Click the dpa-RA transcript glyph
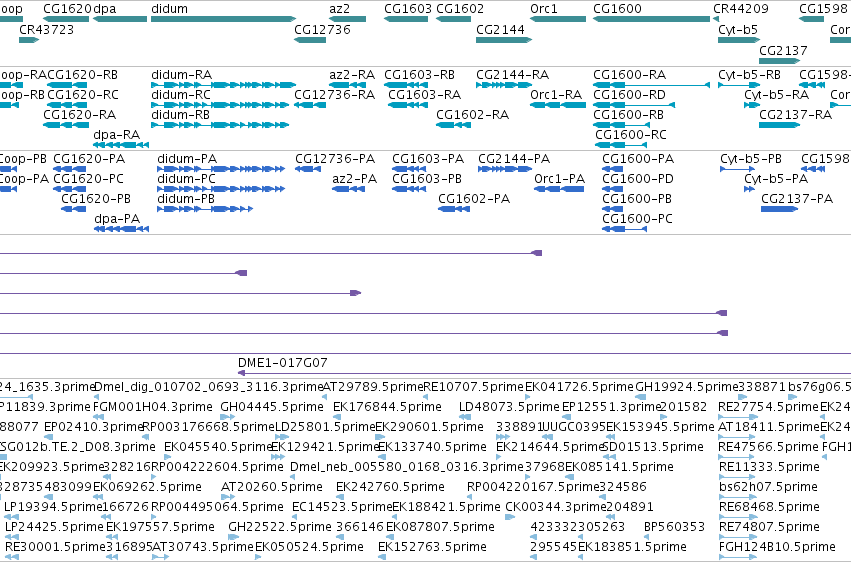The width and height of the screenshot is (851, 562). 121,145
